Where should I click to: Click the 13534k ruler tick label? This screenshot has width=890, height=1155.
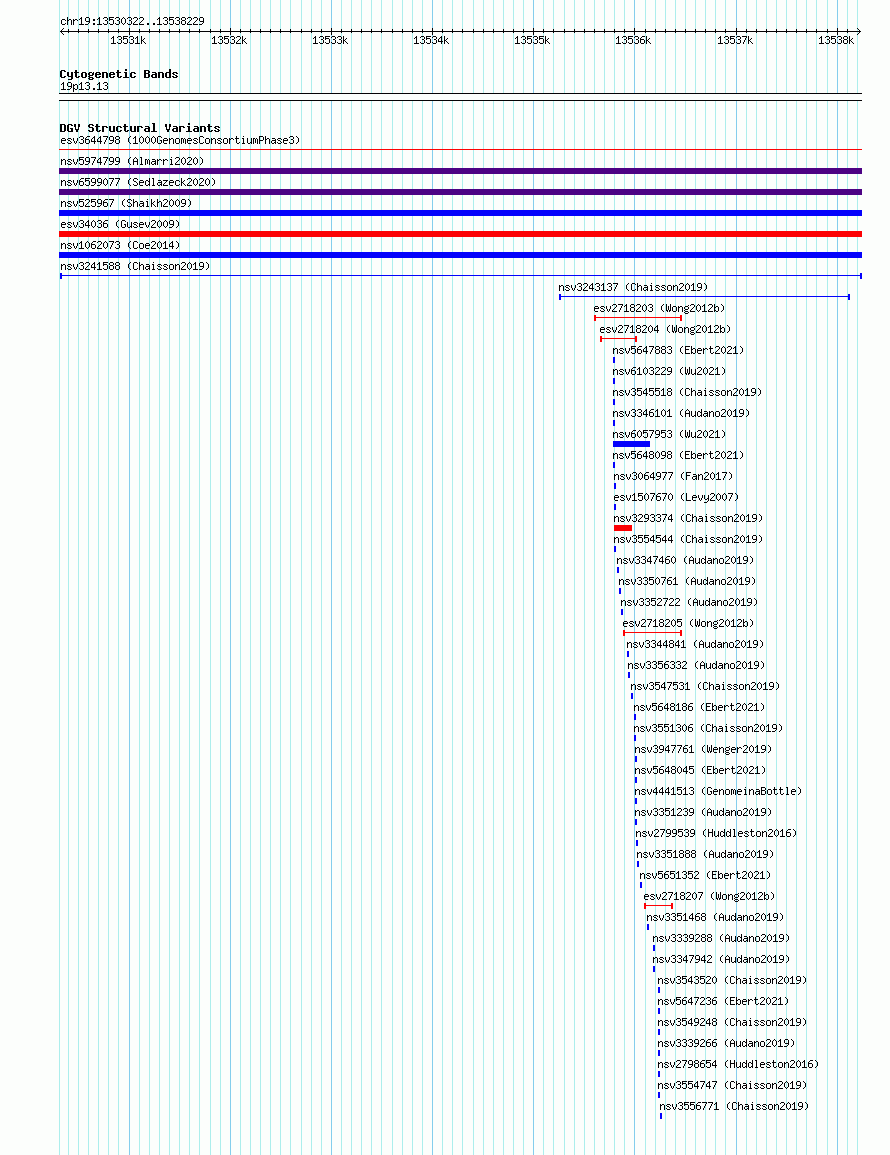[431, 41]
